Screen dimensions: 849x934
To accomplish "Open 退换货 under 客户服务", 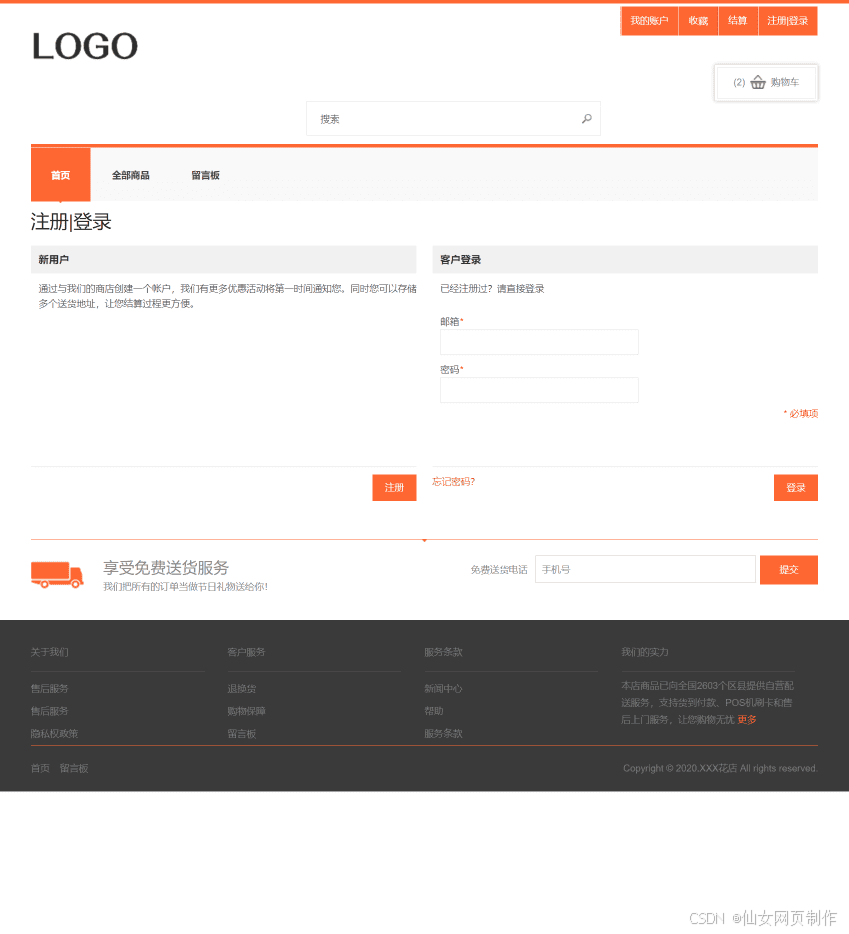I will click(x=240, y=688).
